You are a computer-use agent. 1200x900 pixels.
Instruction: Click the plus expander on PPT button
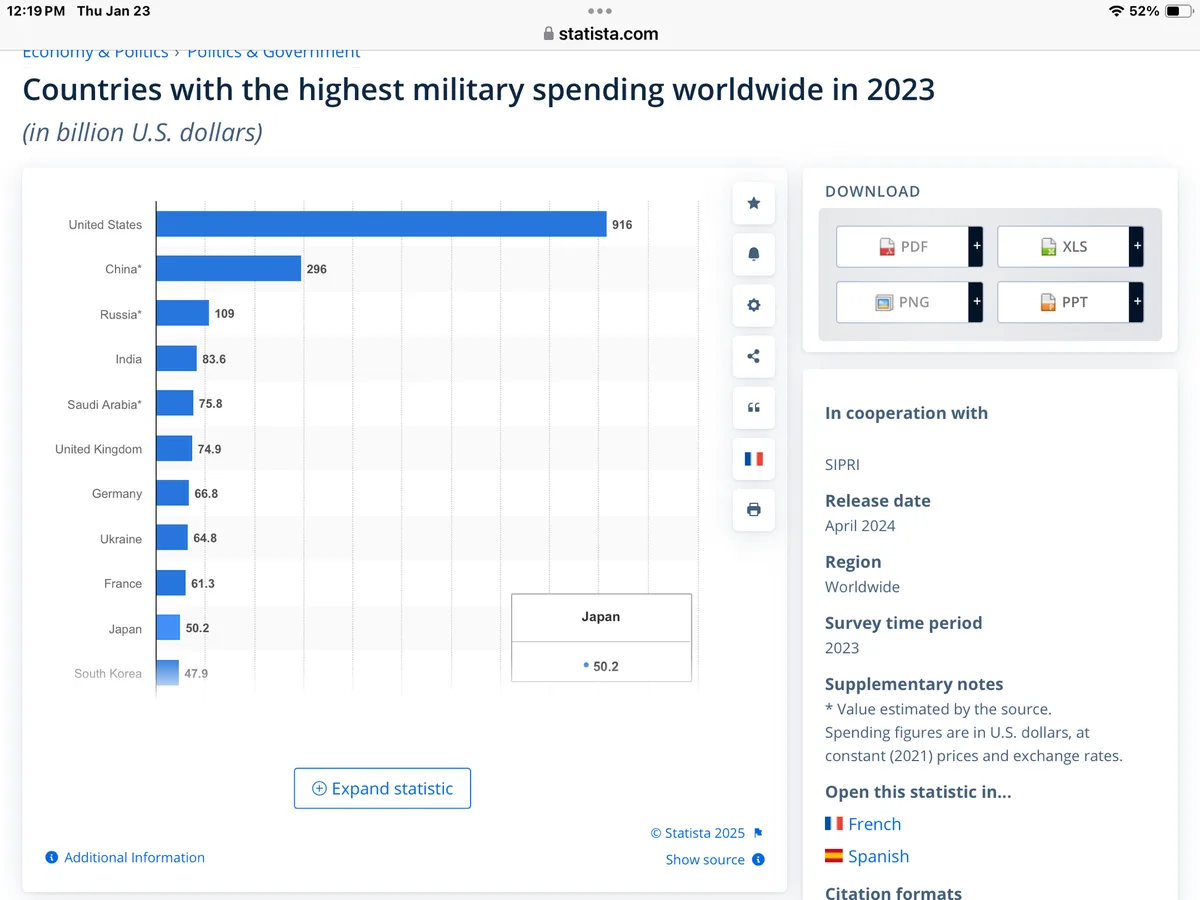coord(1137,302)
